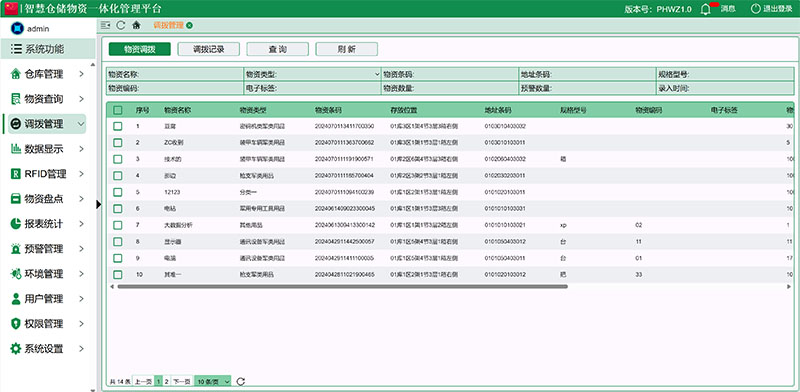
Task: Click the warehouse management house icon
Action: (16, 74)
